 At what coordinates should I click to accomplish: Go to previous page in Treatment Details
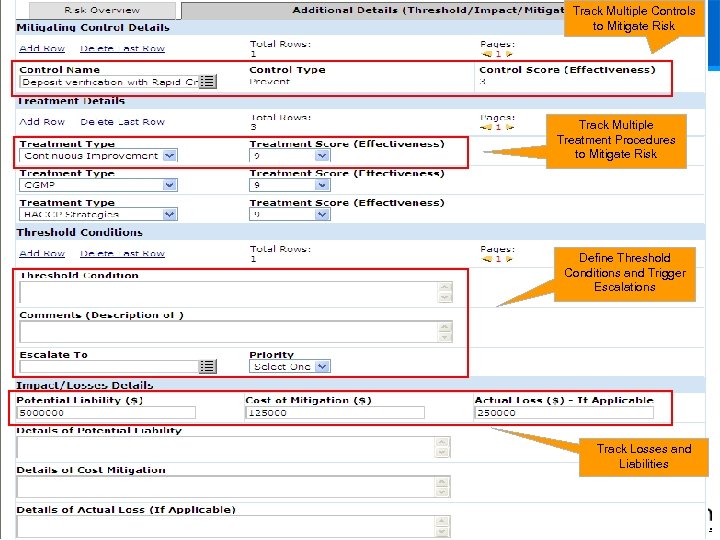pos(486,127)
